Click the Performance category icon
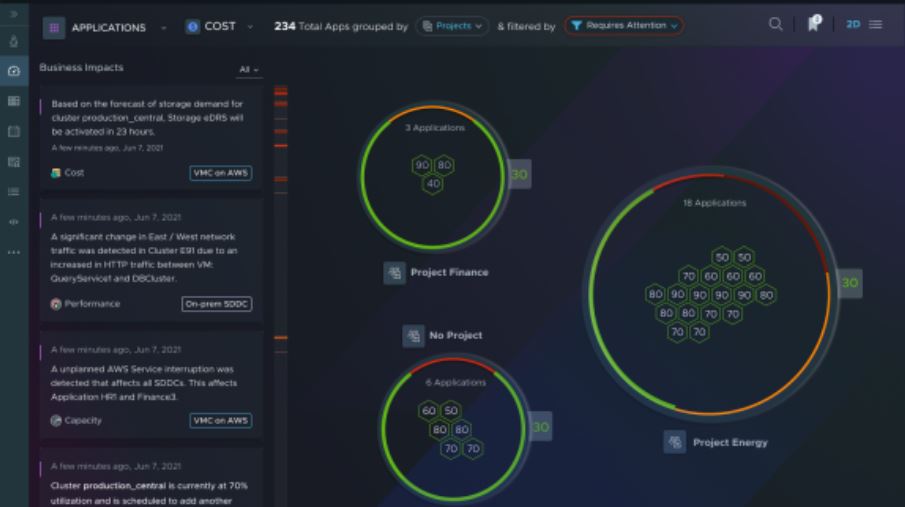This screenshot has height=507, width=905. point(56,304)
